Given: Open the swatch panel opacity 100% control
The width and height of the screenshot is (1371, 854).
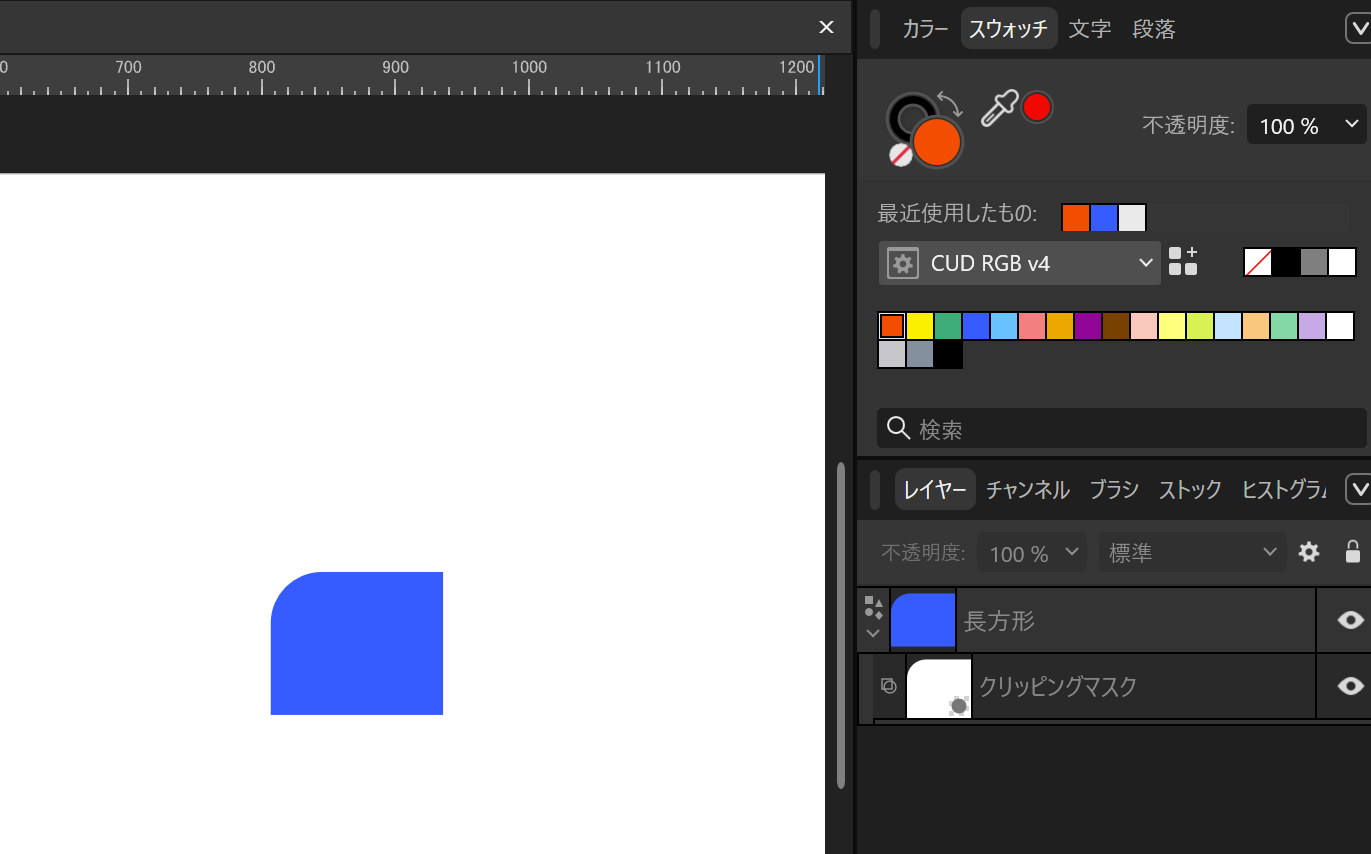Looking at the screenshot, I should 1306,124.
